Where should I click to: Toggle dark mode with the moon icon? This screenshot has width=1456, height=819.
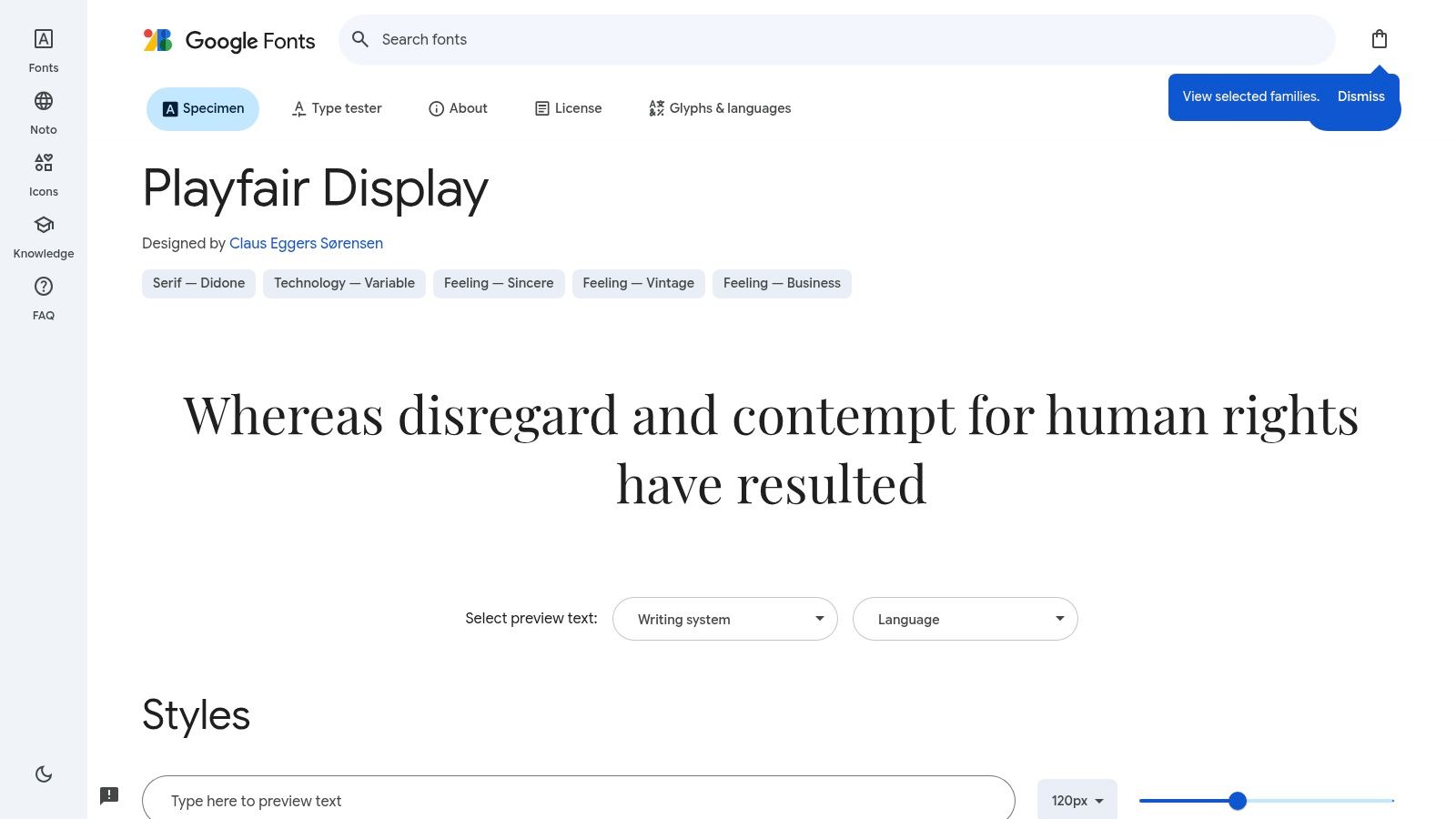(x=44, y=774)
